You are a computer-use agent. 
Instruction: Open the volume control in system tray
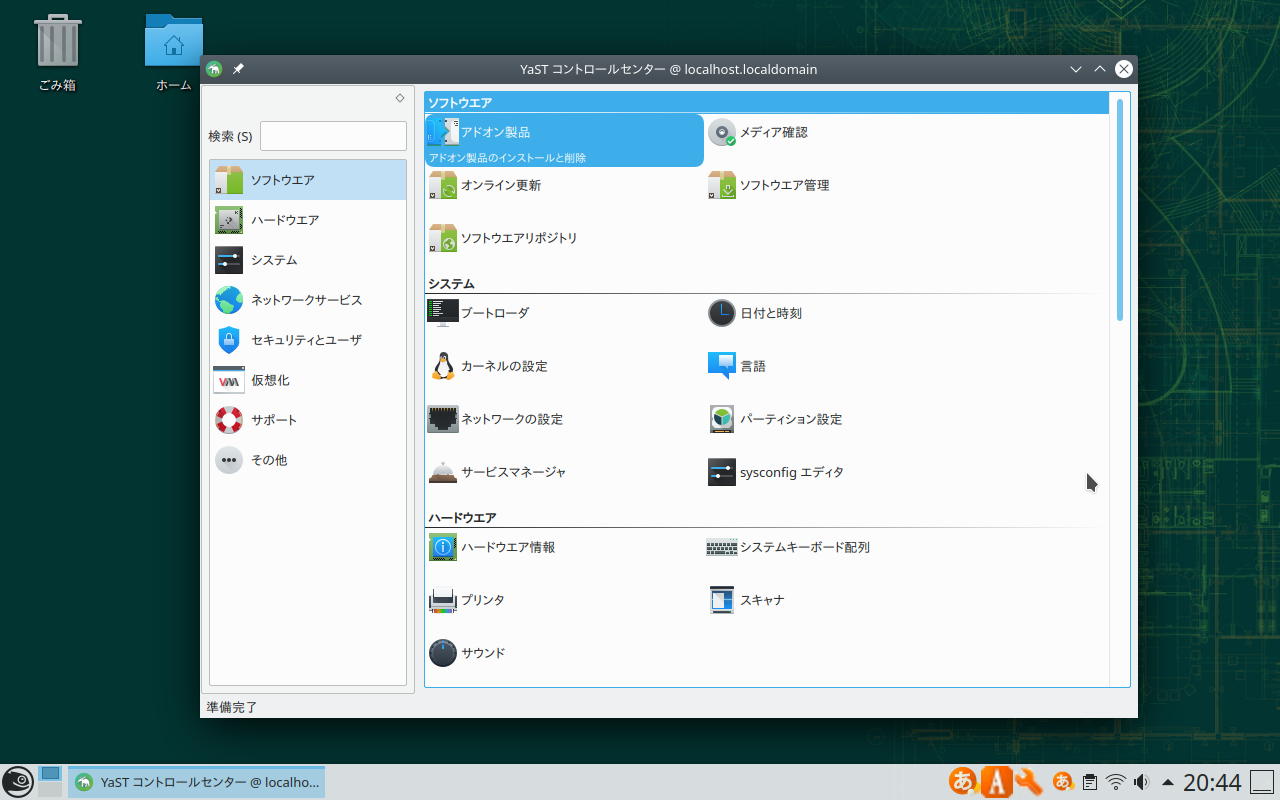[1141, 782]
